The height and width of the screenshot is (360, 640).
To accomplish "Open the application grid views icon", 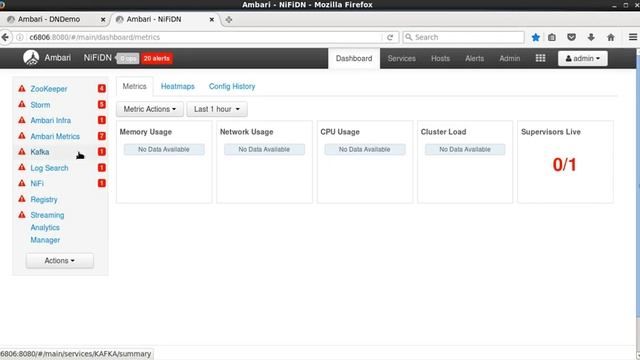I will [540, 58].
